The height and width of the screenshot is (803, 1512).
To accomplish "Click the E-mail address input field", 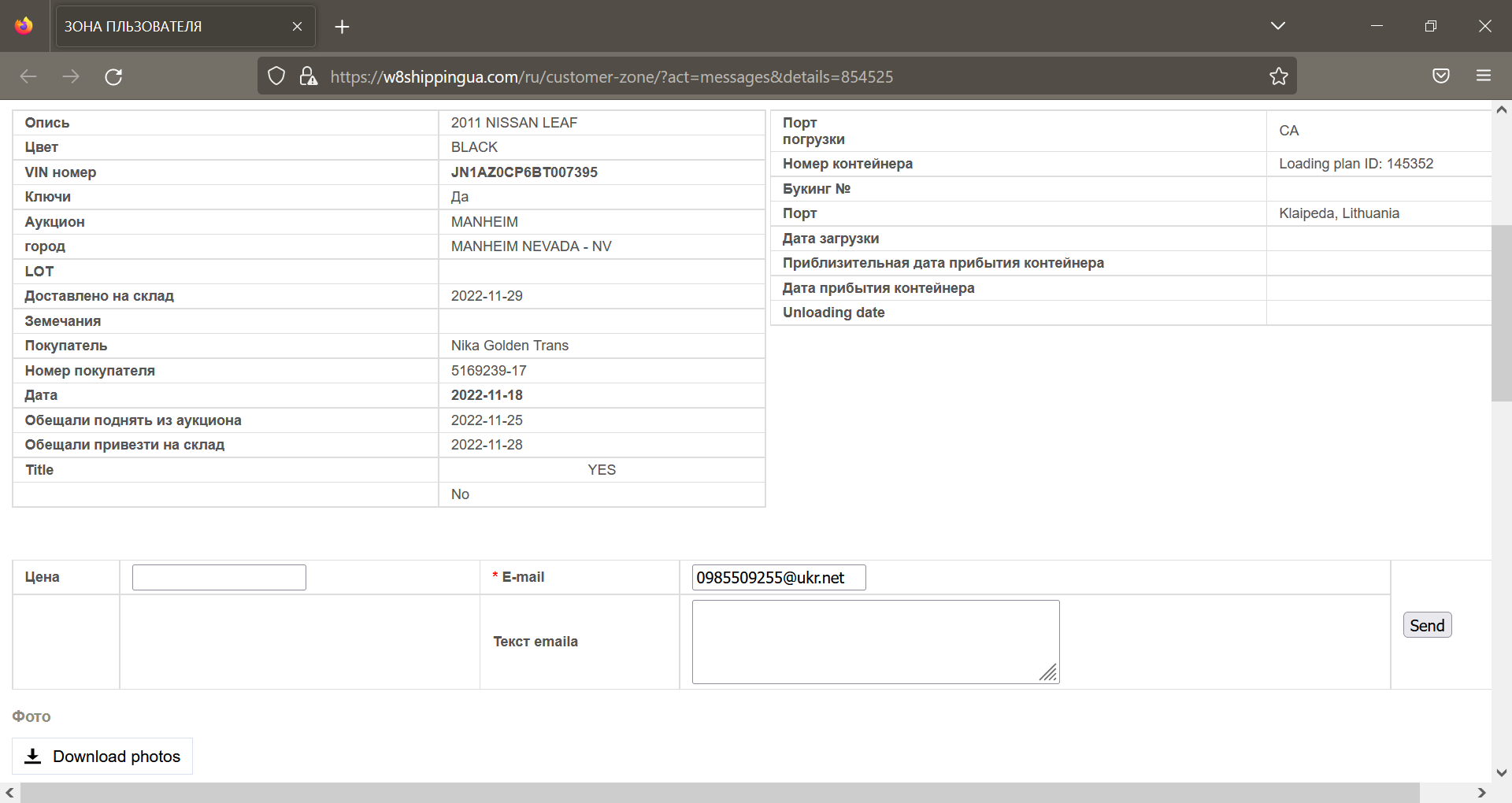I will [778, 577].
